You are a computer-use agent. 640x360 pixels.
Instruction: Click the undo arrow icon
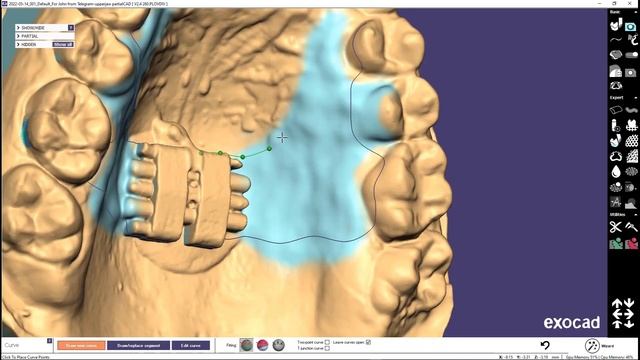click(x=545, y=345)
